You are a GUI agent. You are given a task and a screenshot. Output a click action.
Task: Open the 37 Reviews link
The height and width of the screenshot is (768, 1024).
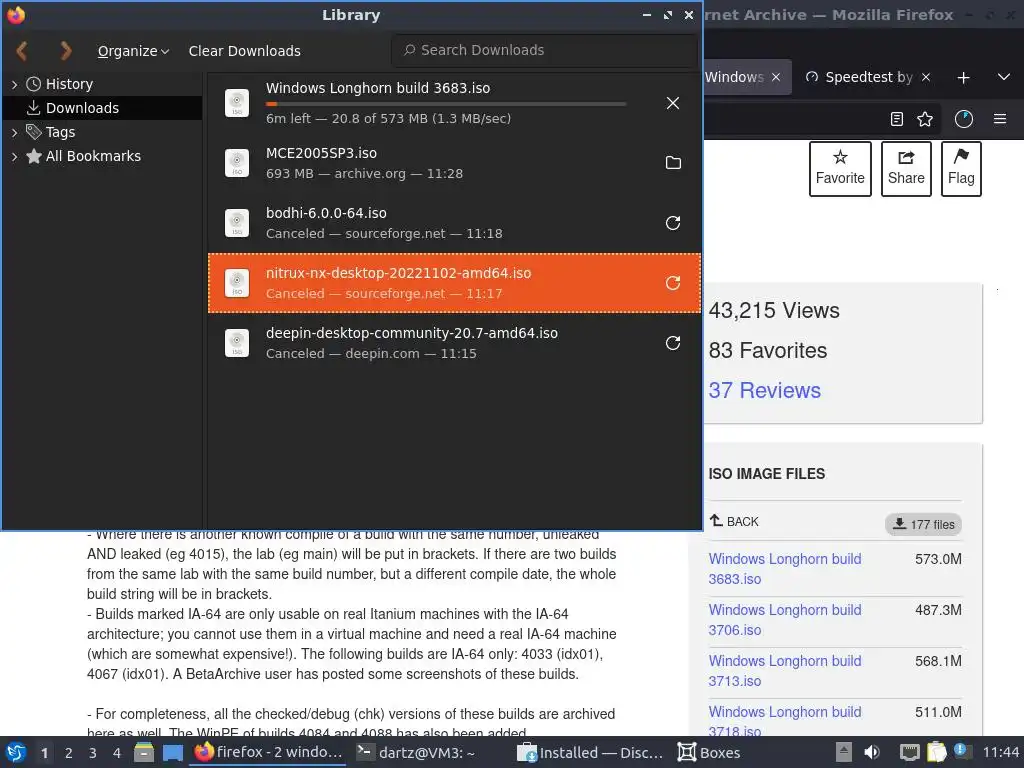click(x=764, y=391)
